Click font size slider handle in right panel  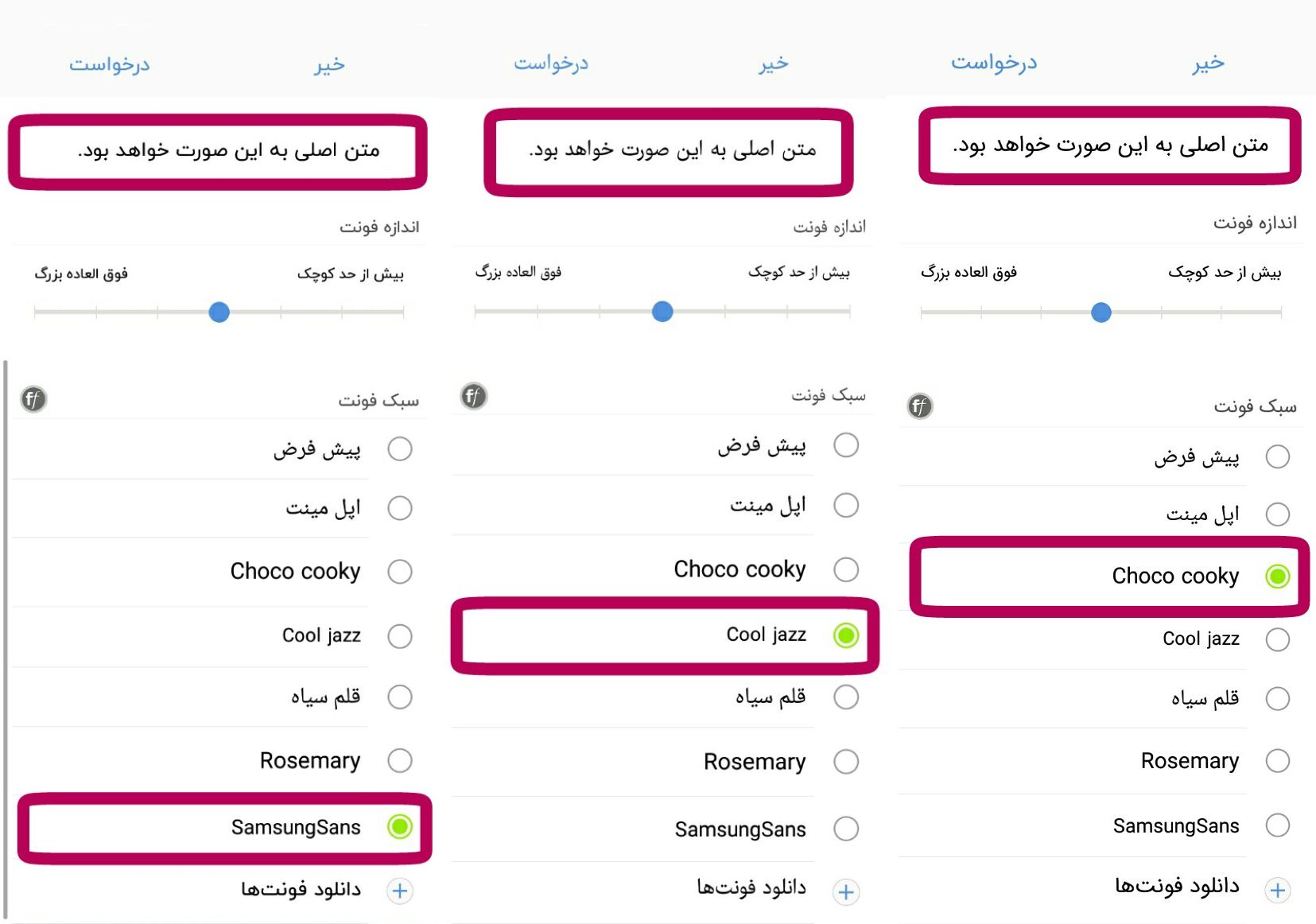click(x=1101, y=313)
